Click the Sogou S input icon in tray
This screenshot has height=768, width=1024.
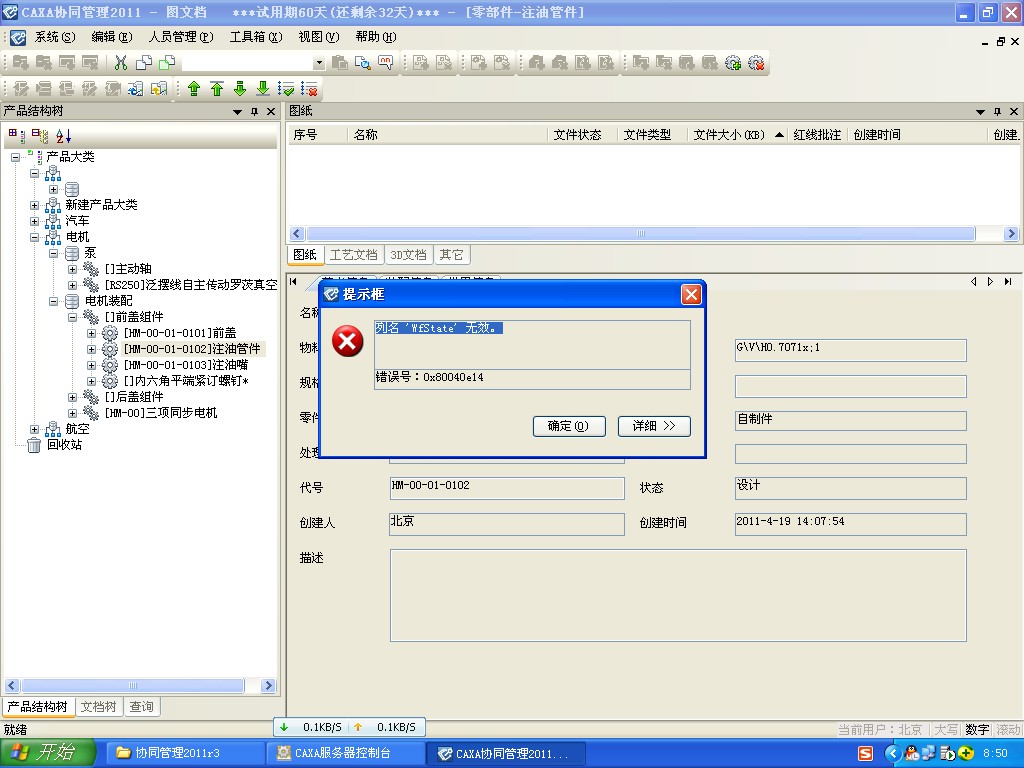click(x=865, y=753)
